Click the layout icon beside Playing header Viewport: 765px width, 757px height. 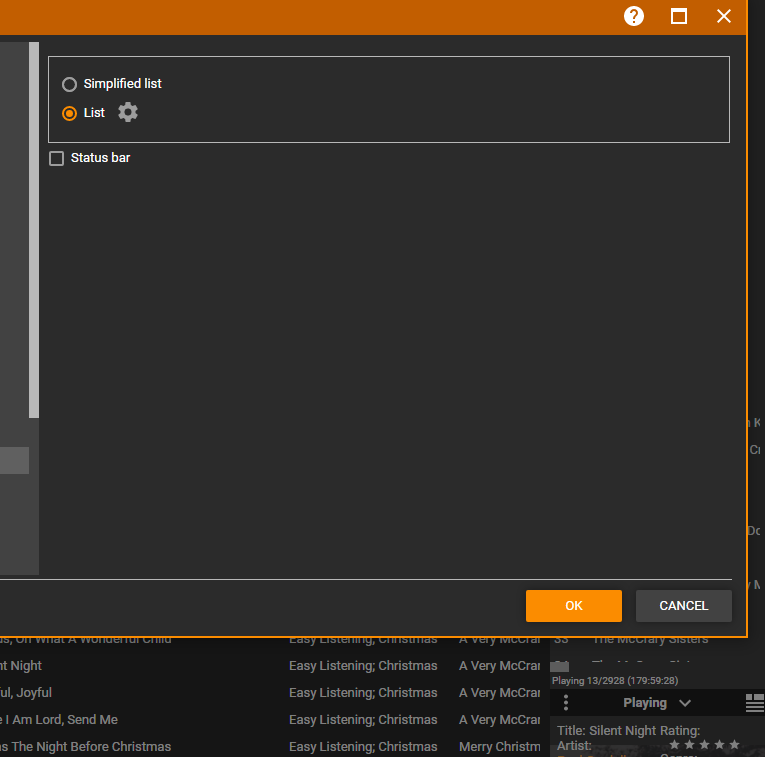[755, 703]
